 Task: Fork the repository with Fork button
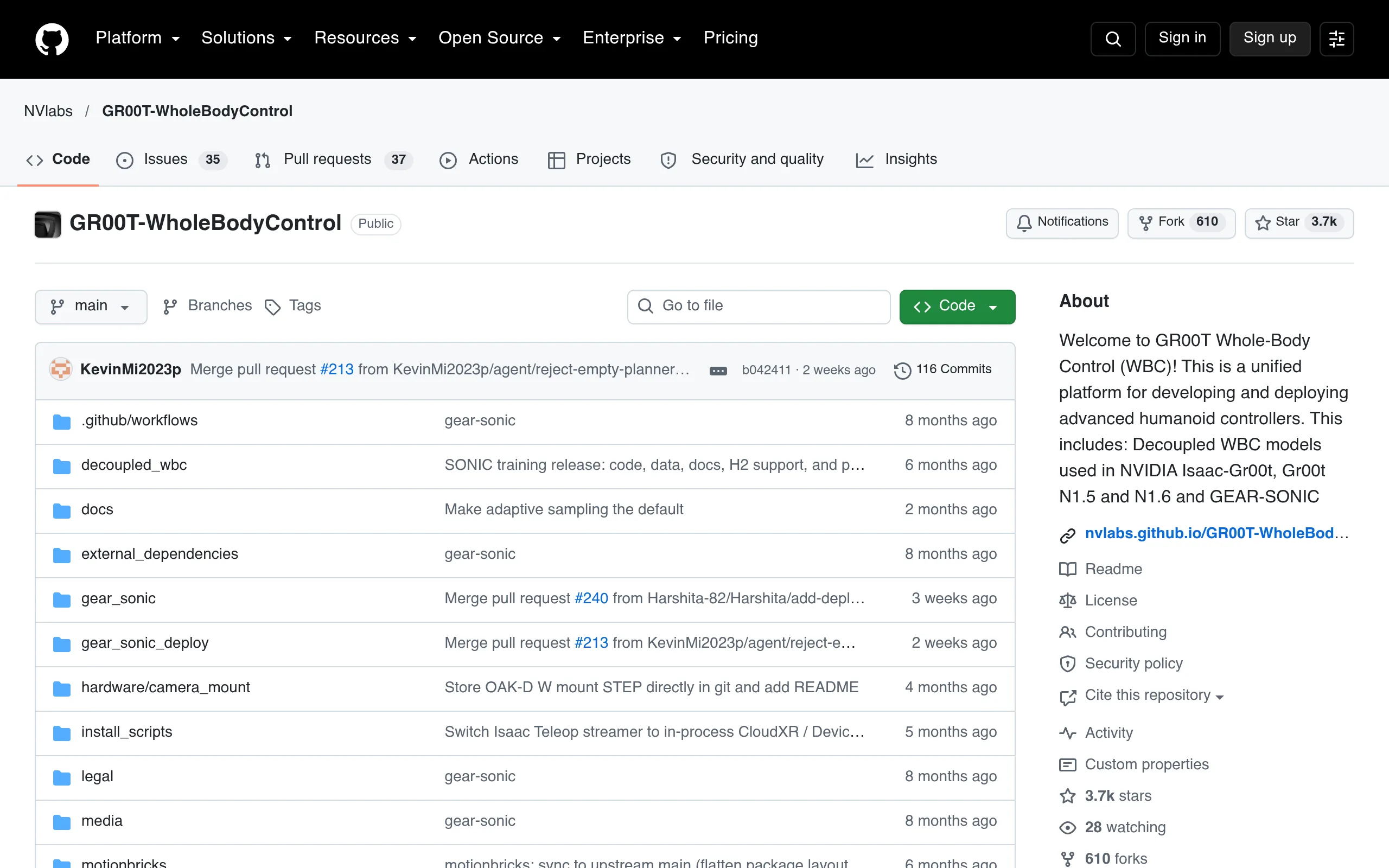pos(1181,223)
